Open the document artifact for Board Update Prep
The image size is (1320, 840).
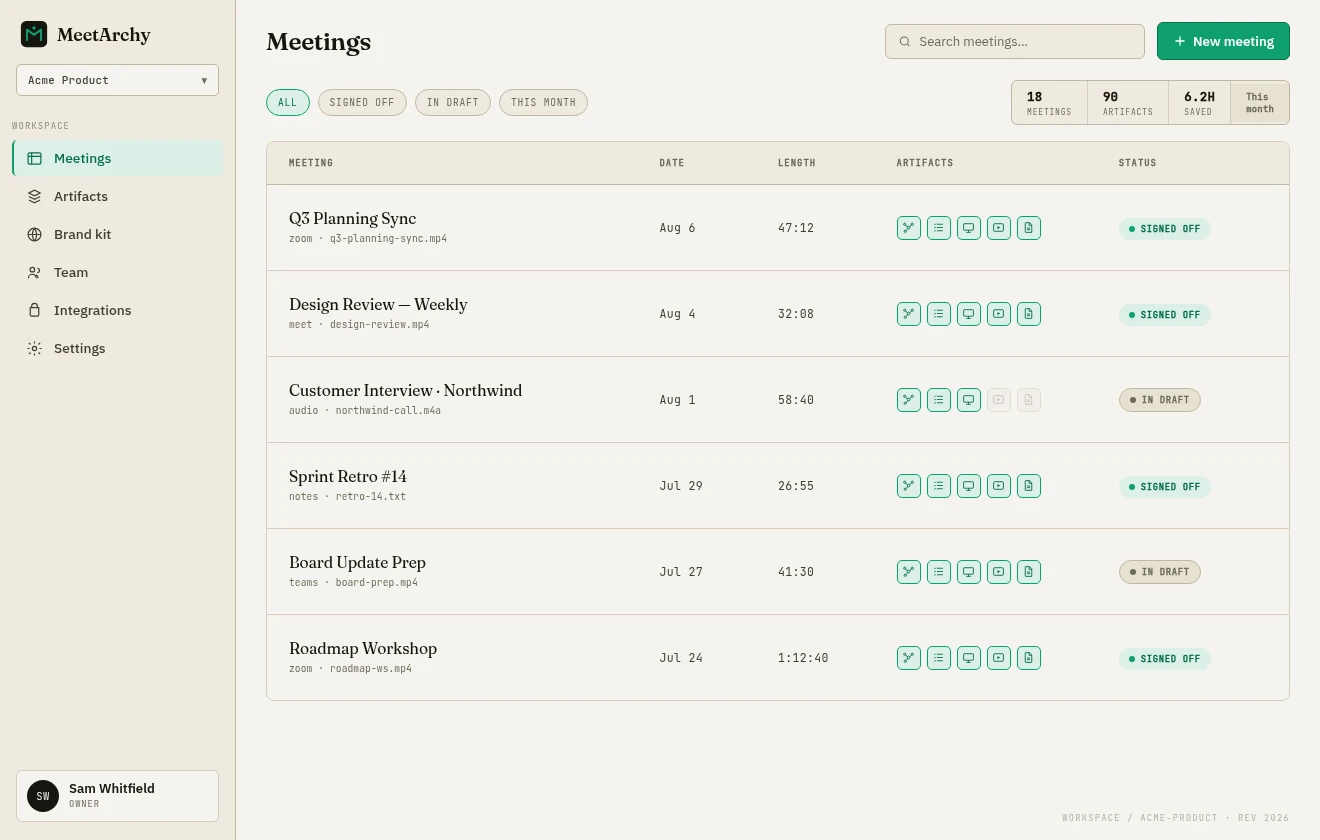(x=1029, y=572)
